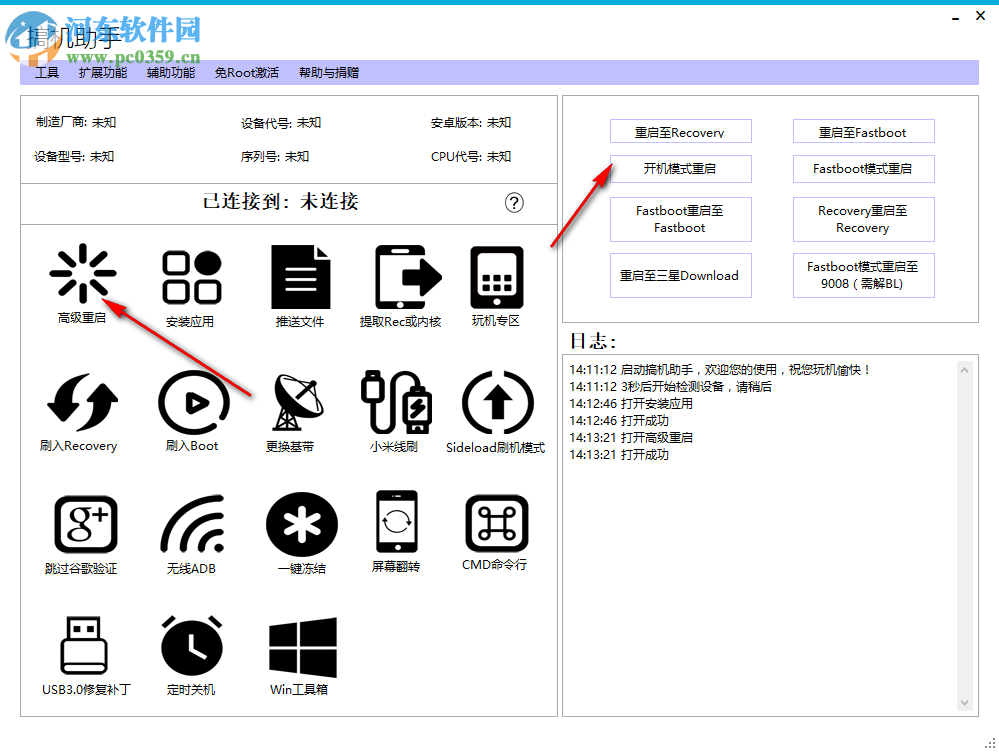The width and height of the screenshot is (999, 752).
Task: Open the 高级重启 advanced reboot icon
Action: pos(83,273)
